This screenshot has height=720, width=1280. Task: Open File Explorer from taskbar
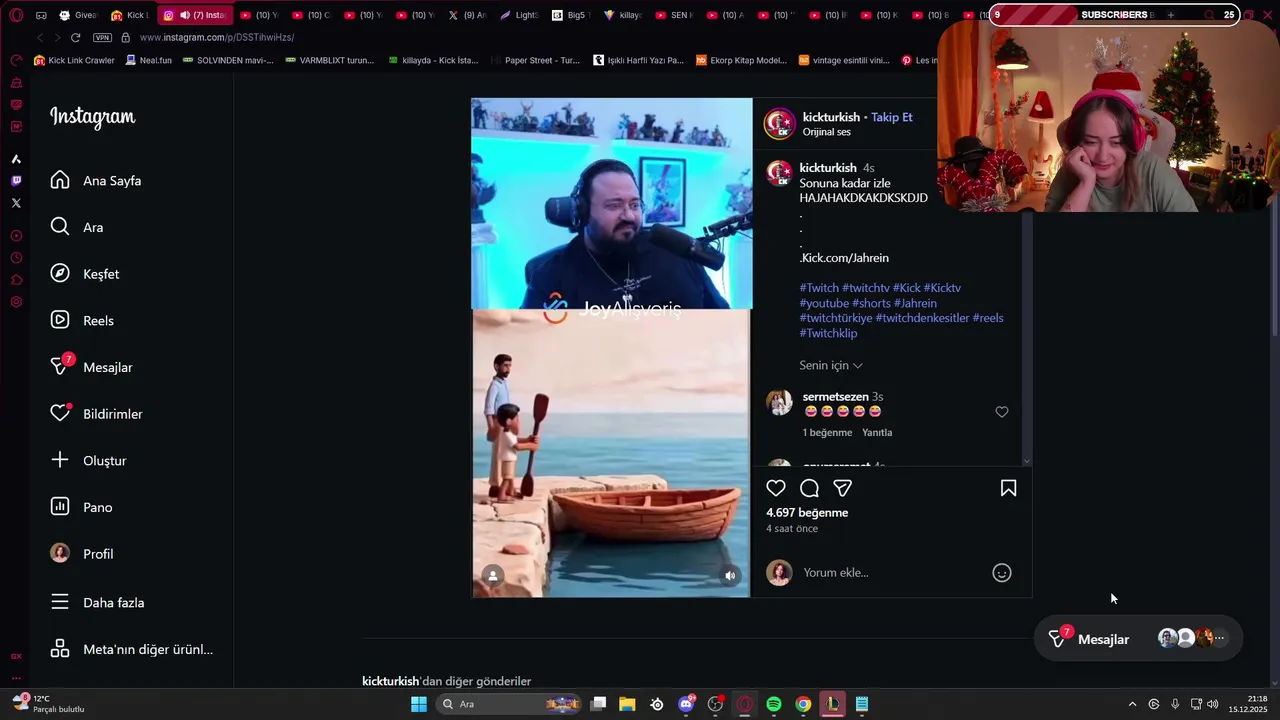[x=627, y=704]
